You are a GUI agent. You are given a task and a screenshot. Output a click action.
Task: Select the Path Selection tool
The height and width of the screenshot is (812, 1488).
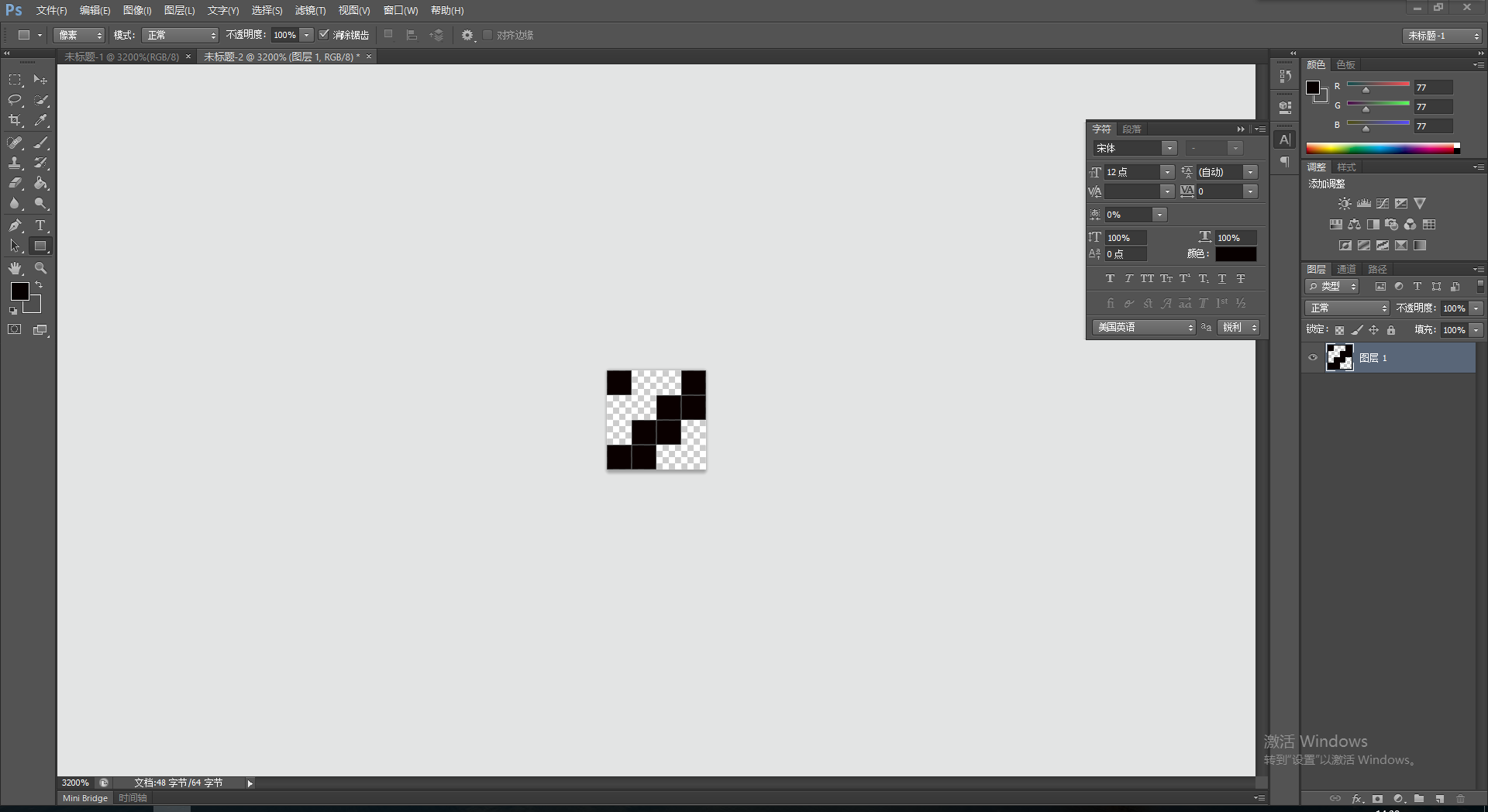pyautogui.click(x=15, y=246)
